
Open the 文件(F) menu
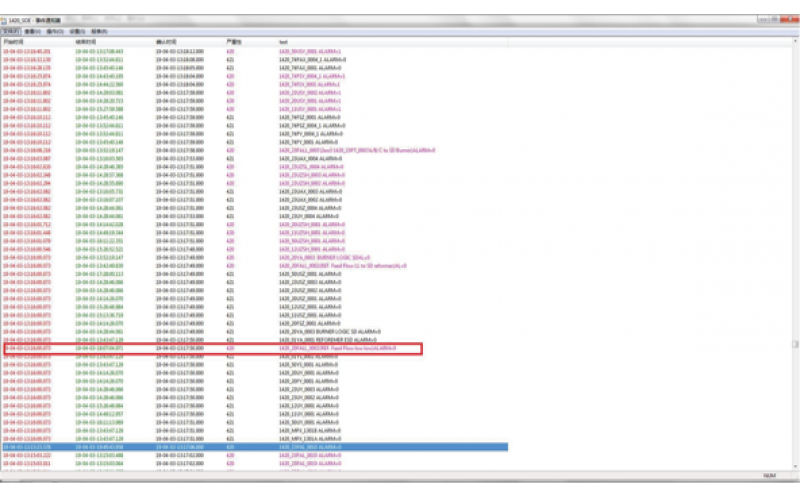click(12, 31)
